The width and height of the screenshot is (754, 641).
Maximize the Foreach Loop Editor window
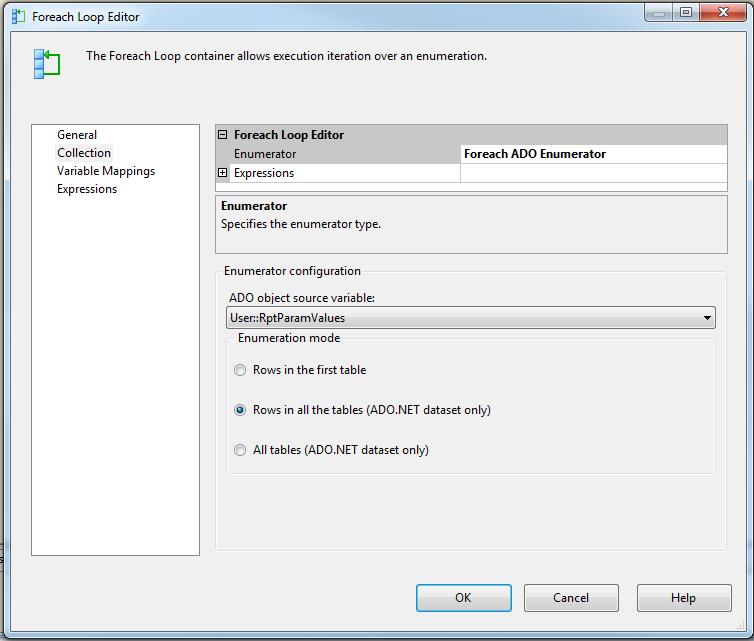pyautogui.click(x=686, y=13)
